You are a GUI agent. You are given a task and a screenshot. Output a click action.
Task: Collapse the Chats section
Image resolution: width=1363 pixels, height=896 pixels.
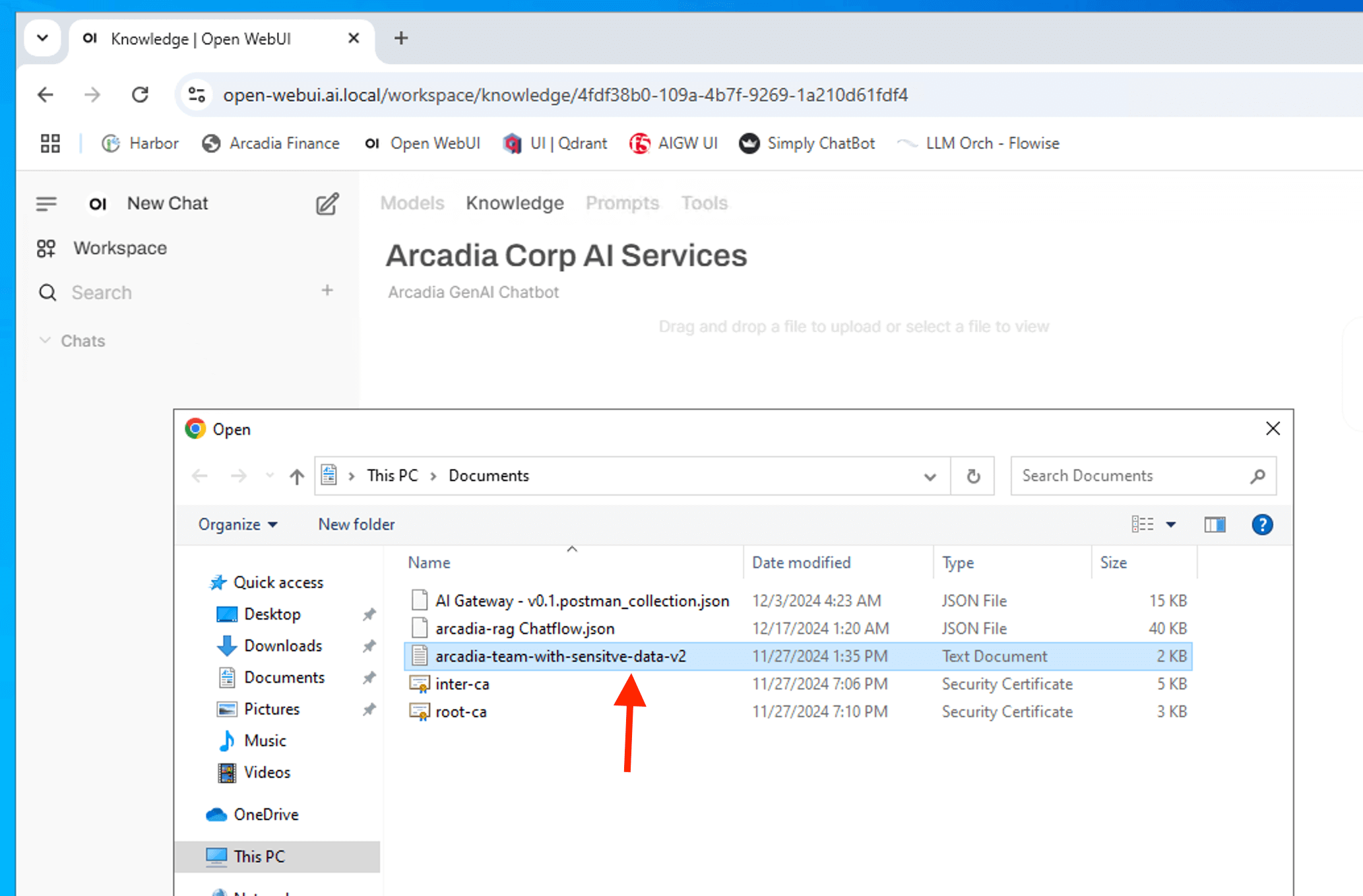tap(46, 340)
